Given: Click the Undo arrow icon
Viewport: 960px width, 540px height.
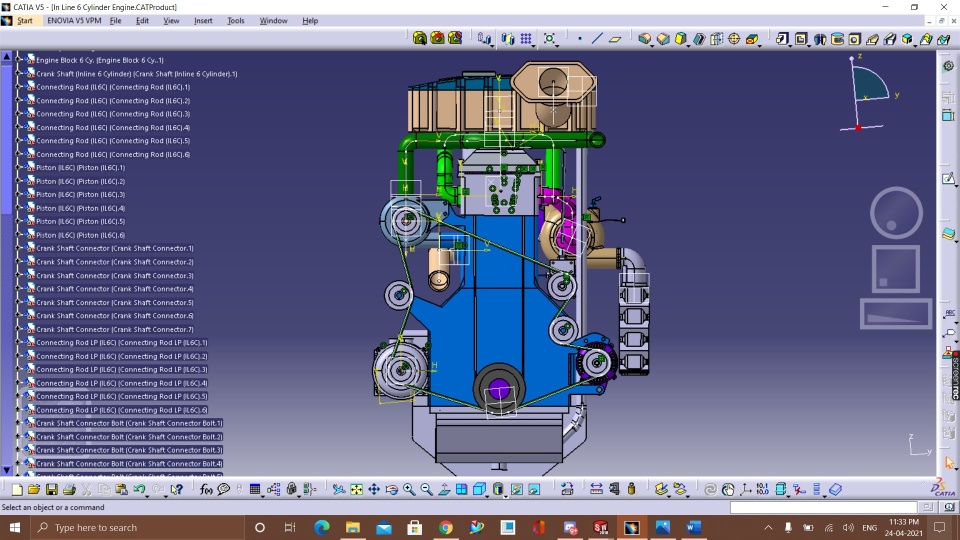Looking at the screenshot, I should [x=139, y=490].
